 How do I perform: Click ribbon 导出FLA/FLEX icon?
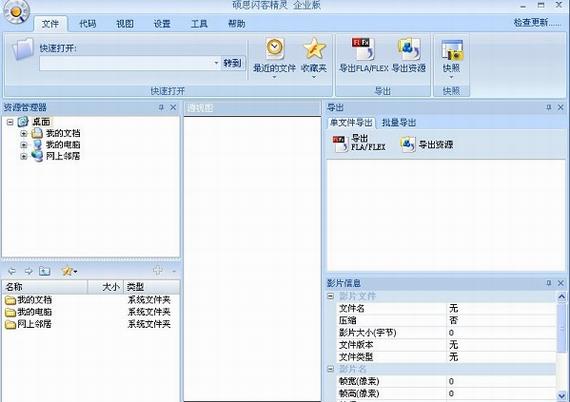click(362, 48)
